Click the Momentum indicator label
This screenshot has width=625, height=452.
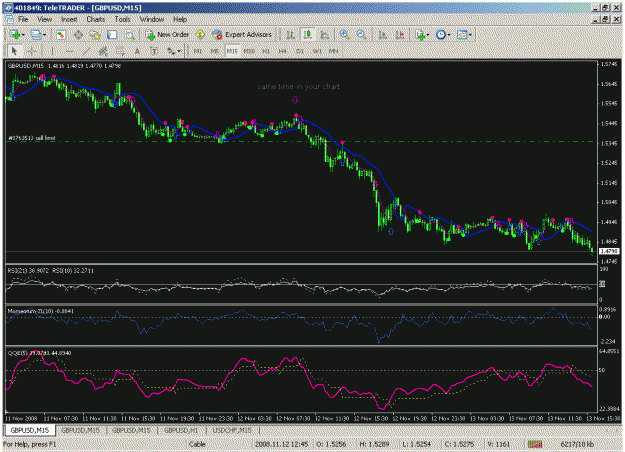click(x=41, y=311)
